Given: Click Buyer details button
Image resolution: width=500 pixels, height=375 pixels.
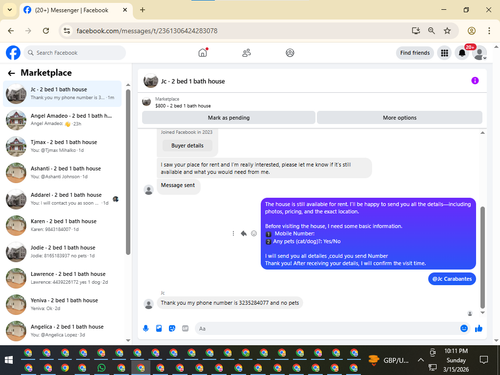Looking at the screenshot, I should tap(187, 146).
